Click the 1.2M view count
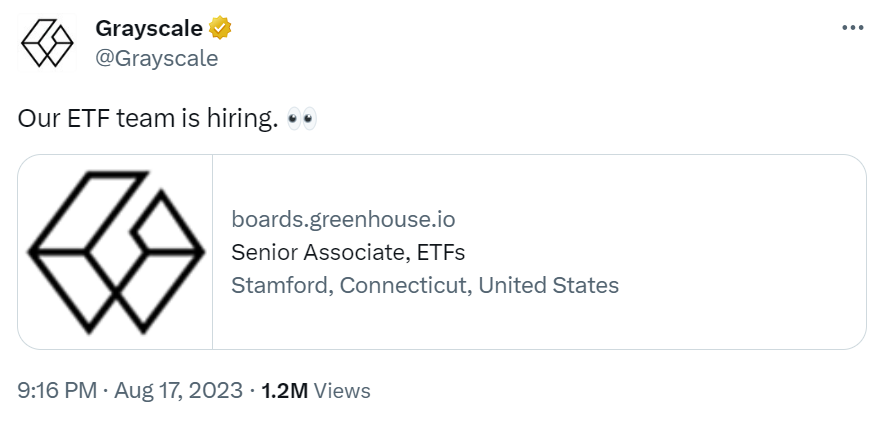Screen dimensions: 885x426 click(284, 391)
